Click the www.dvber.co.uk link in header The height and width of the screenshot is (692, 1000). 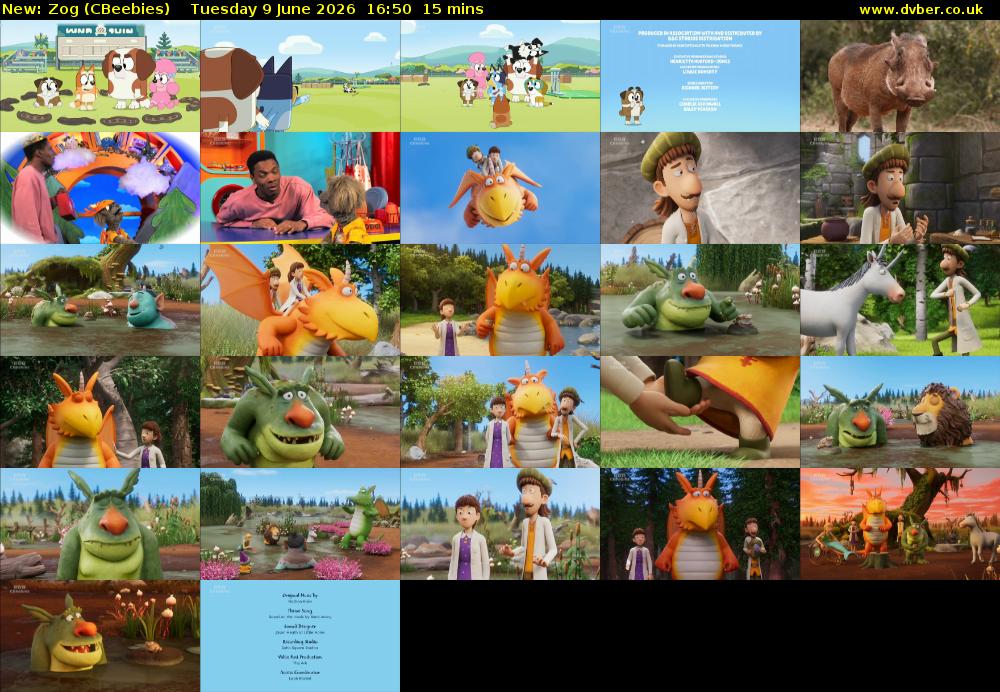[x=921, y=10]
